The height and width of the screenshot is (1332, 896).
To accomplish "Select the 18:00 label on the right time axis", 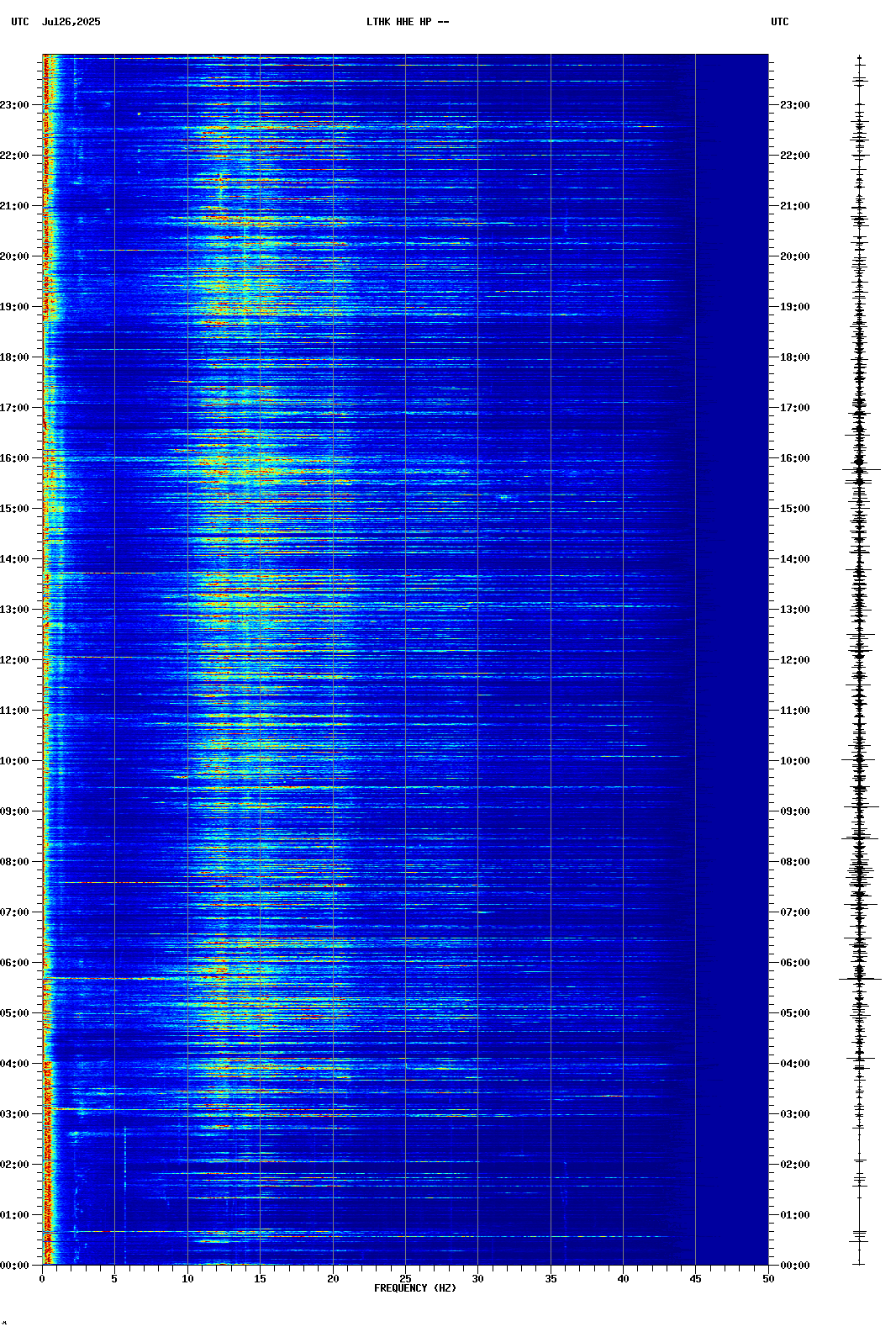I will [x=795, y=357].
